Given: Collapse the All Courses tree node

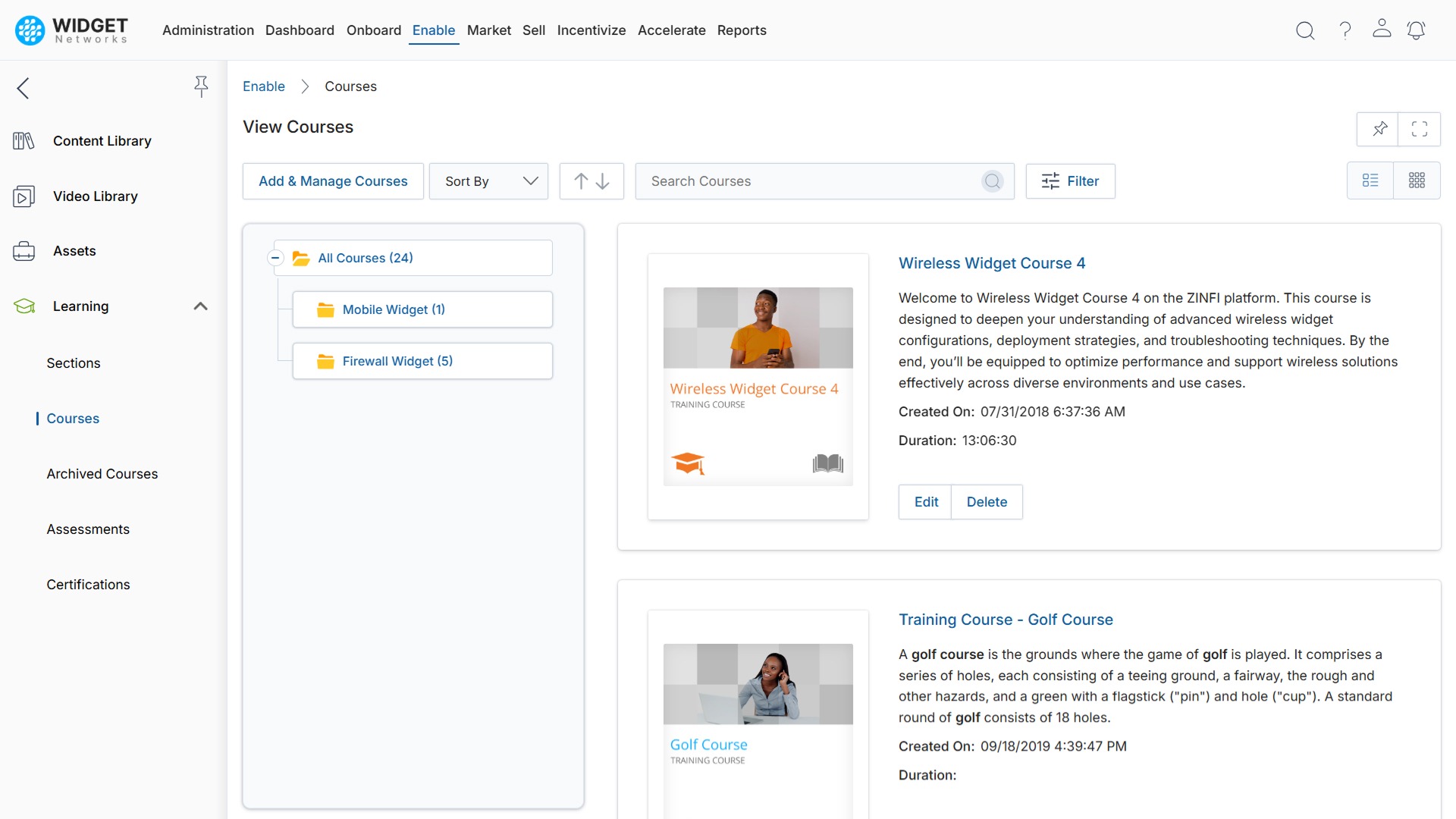Looking at the screenshot, I should [x=275, y=258].
